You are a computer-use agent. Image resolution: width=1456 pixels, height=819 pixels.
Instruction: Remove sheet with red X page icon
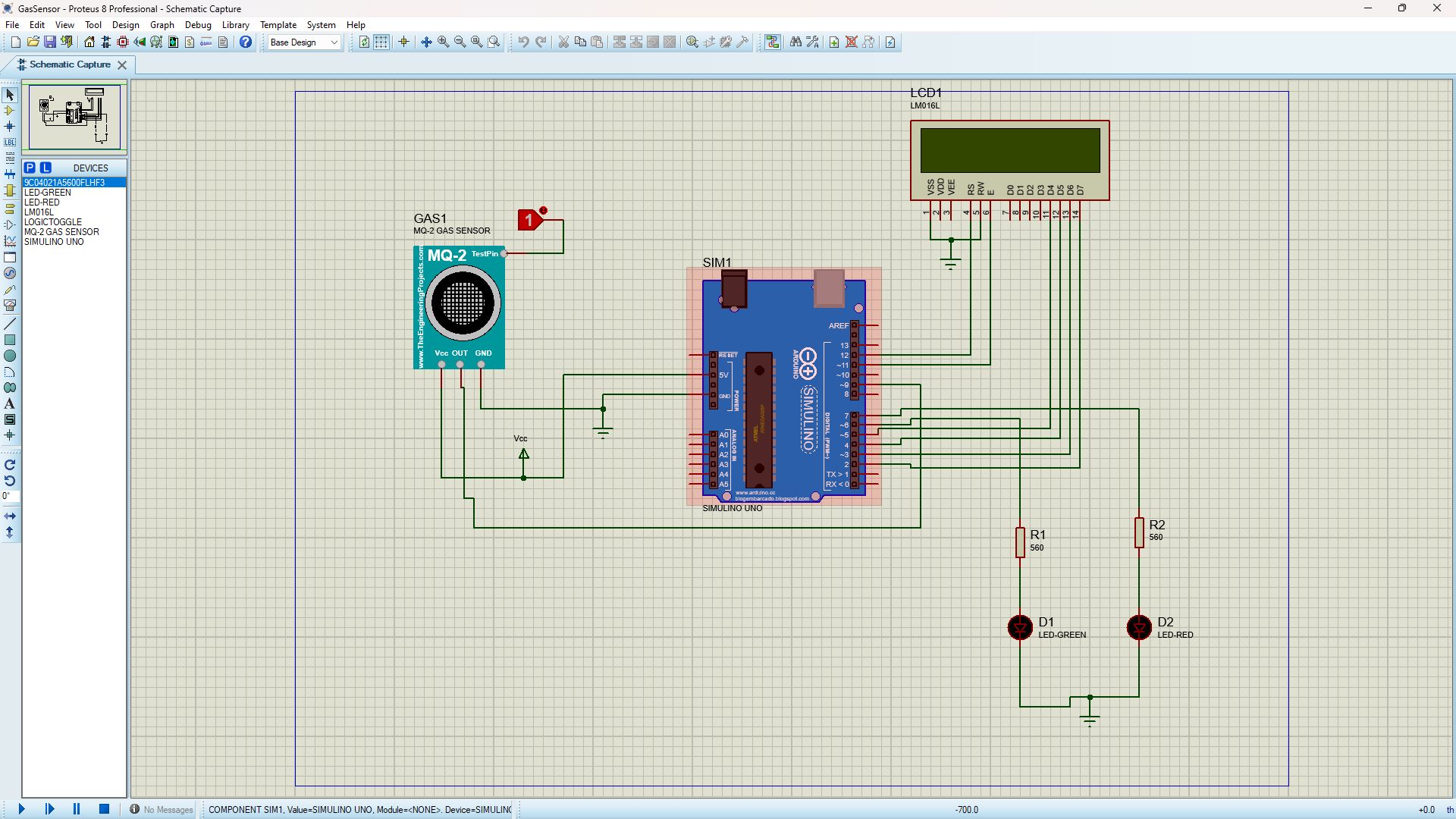coord(851,42)
